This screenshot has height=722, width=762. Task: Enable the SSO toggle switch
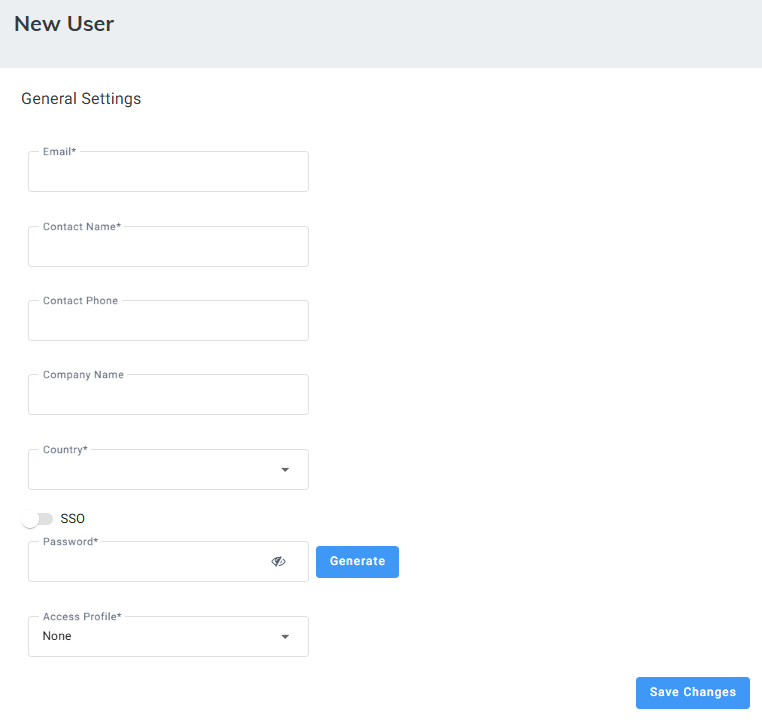tap(37, 519)
